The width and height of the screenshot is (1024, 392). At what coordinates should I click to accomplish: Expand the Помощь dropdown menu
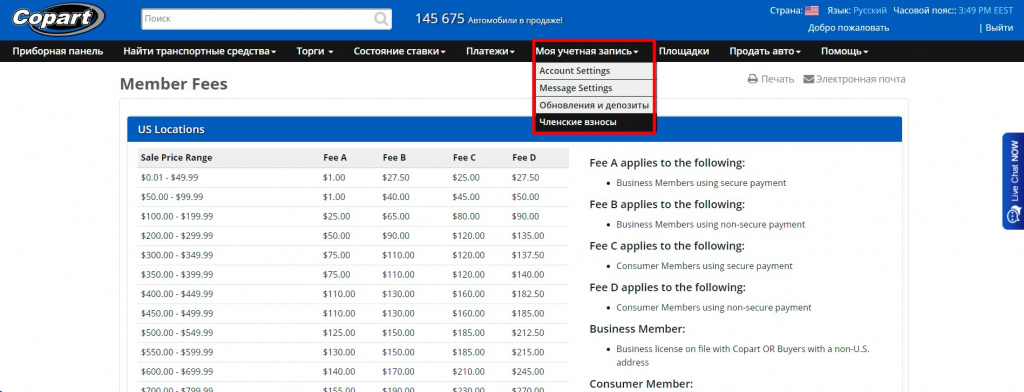point(844,51)
